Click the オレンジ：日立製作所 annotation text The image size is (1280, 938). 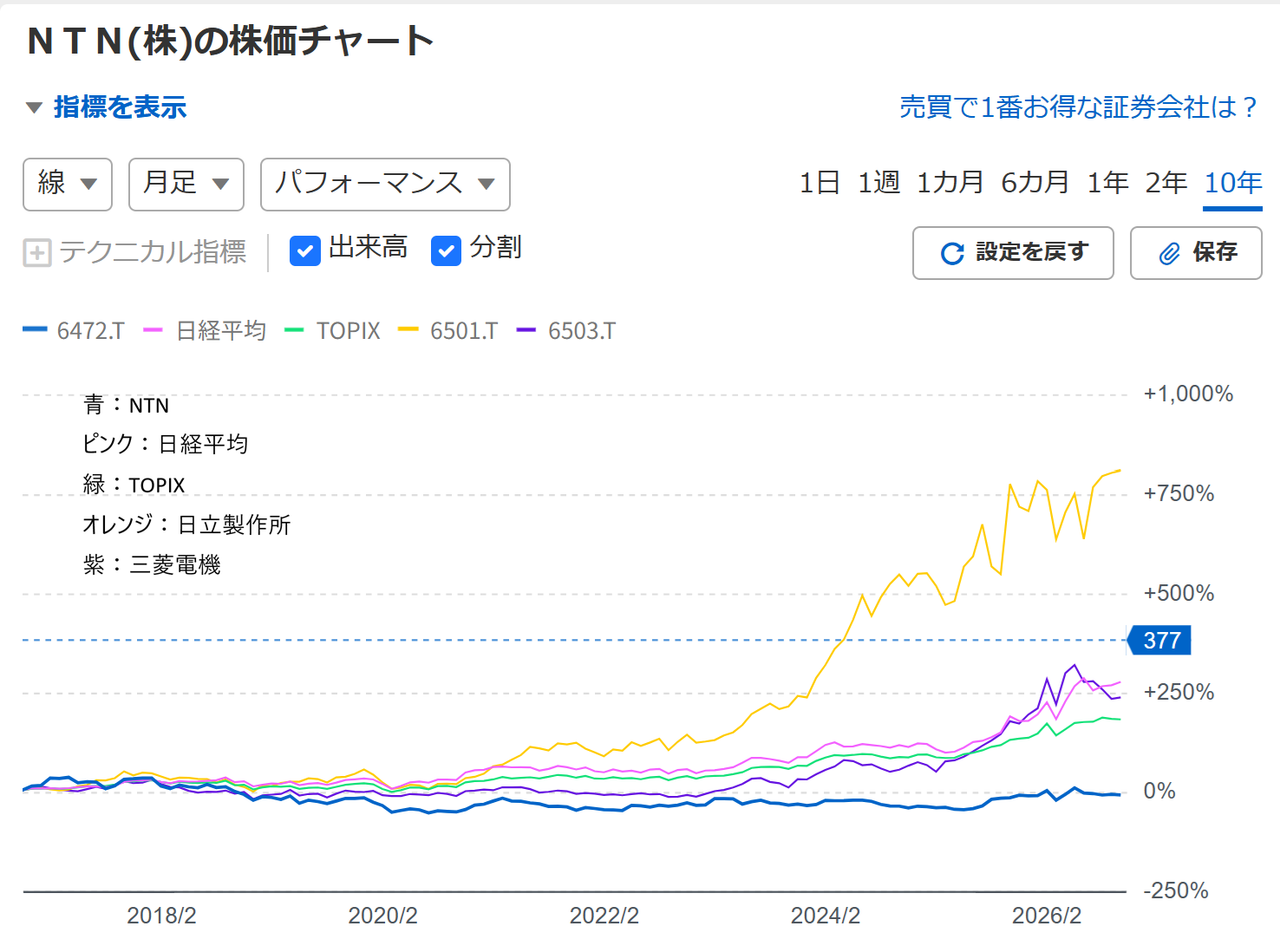(x=187, y=525)
